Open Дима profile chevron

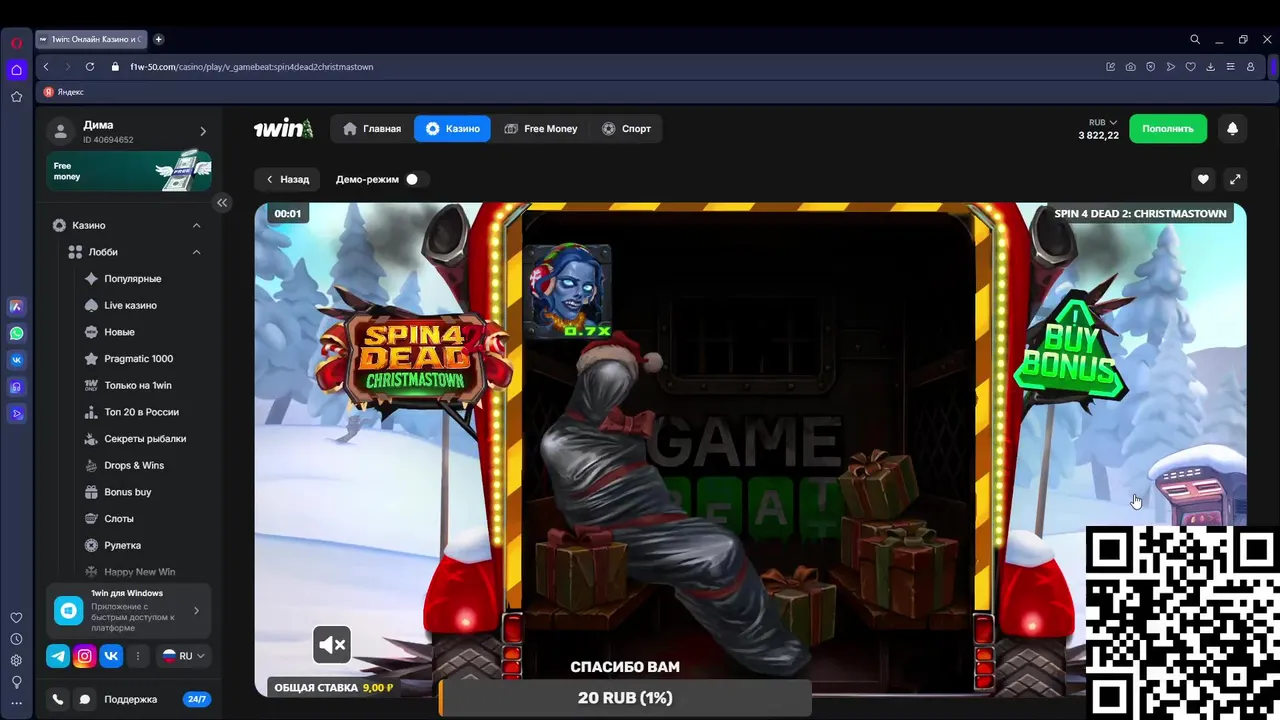[203, 131]
